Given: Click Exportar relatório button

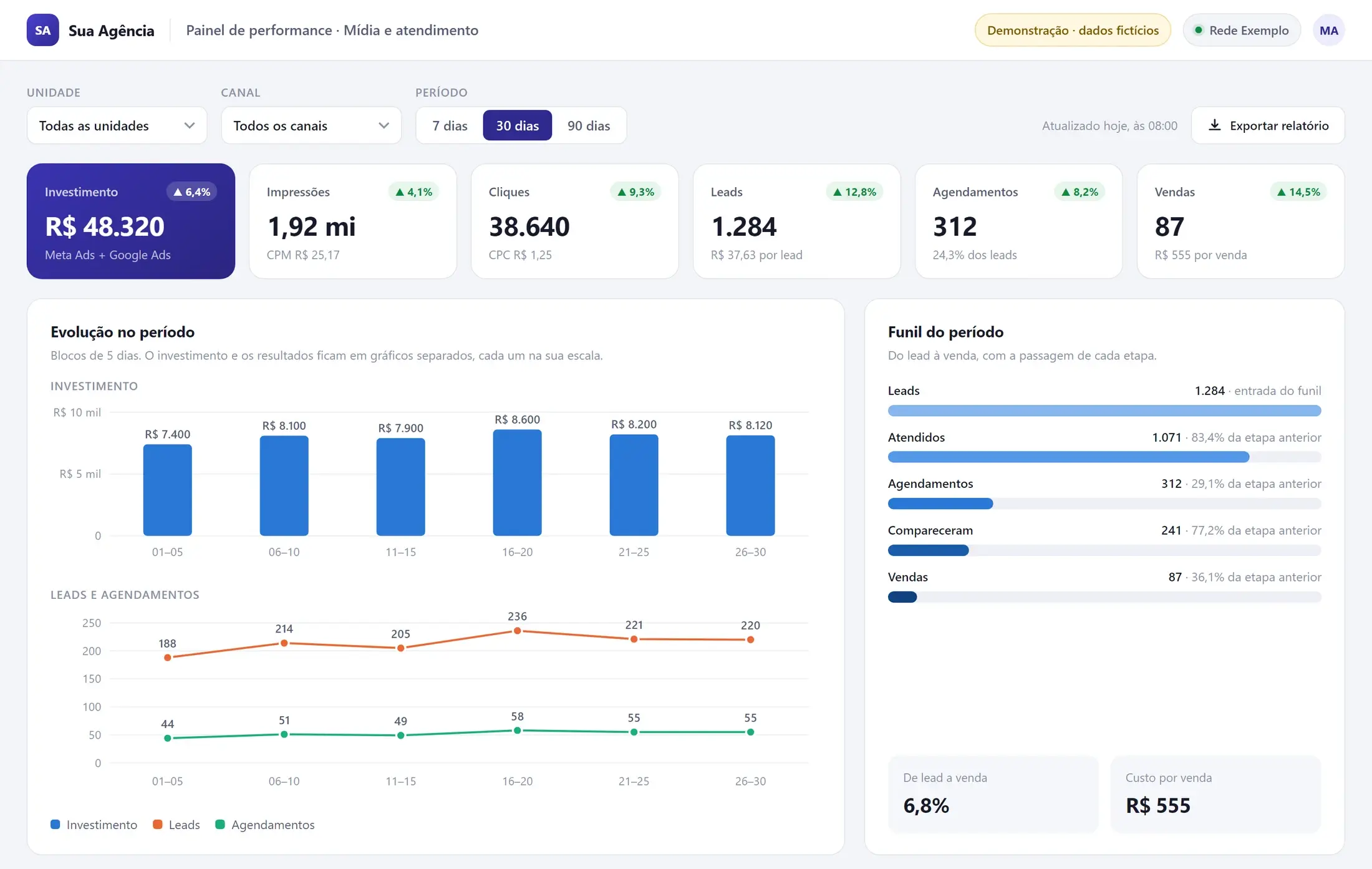Looking at the screenshot, I should [x=1268, y=125].
